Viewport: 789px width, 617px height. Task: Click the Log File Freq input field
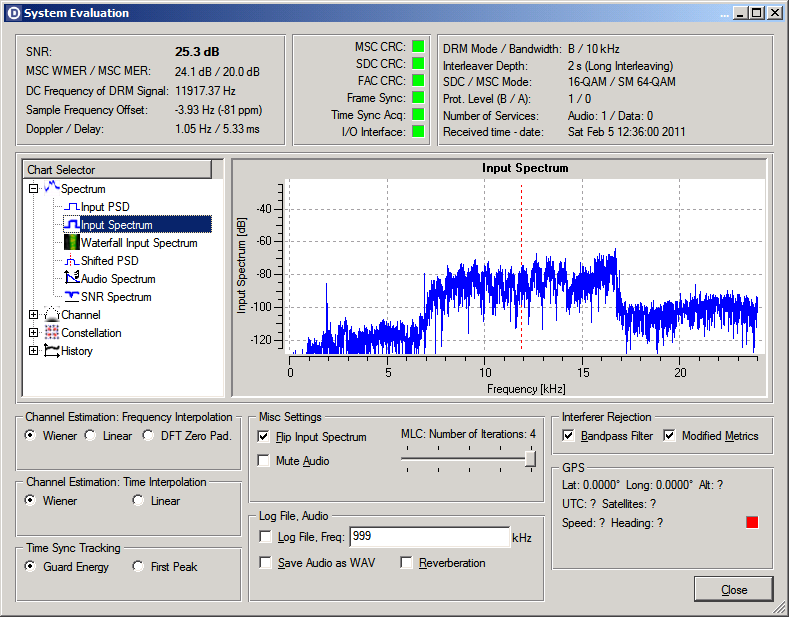[x=429, y=537]
